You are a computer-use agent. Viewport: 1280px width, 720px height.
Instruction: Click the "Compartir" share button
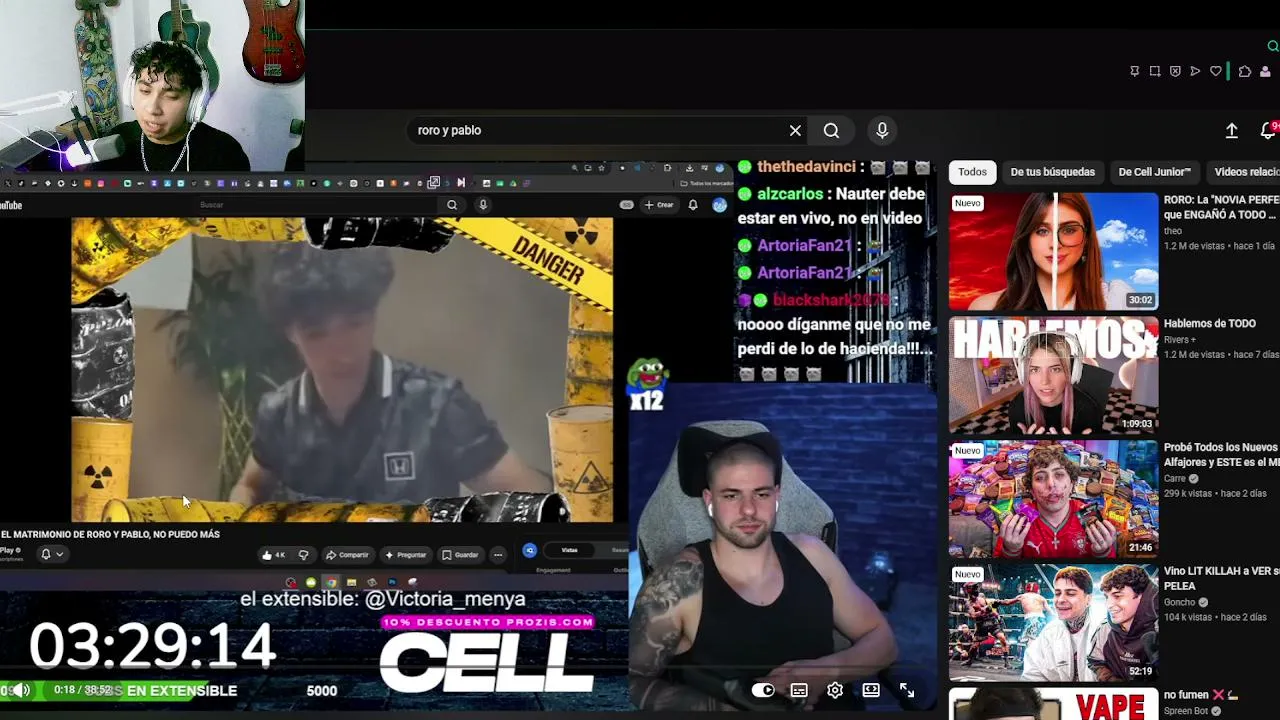[x=348, y=555]
